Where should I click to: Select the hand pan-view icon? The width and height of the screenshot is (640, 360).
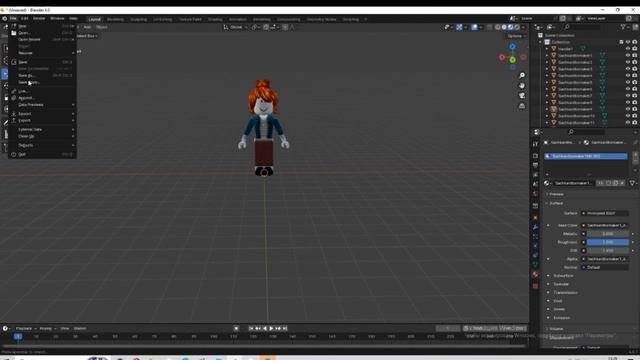(x=522, y=86)
